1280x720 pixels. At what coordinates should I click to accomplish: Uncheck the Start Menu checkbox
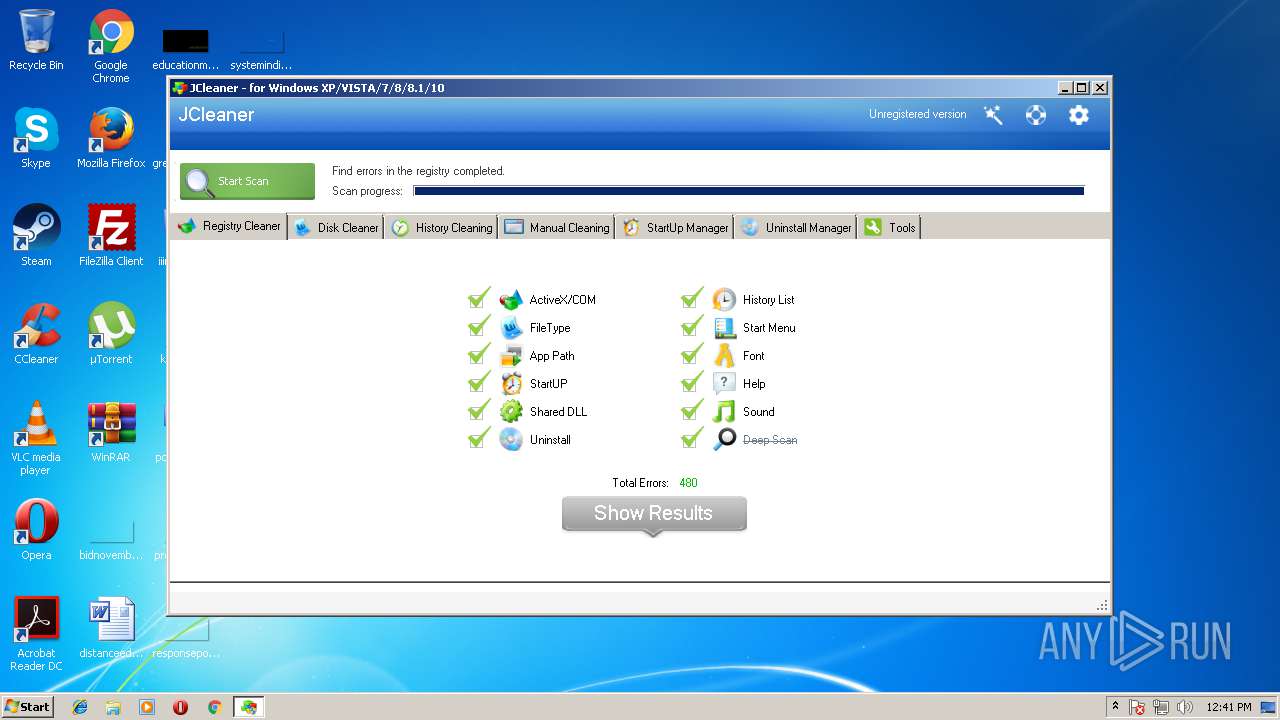click(x=692, y=327)
